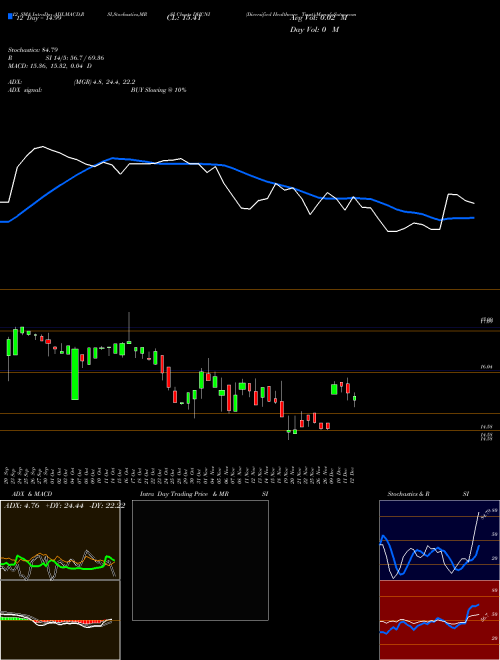Click the peak of the white price line

coord(42,146)
